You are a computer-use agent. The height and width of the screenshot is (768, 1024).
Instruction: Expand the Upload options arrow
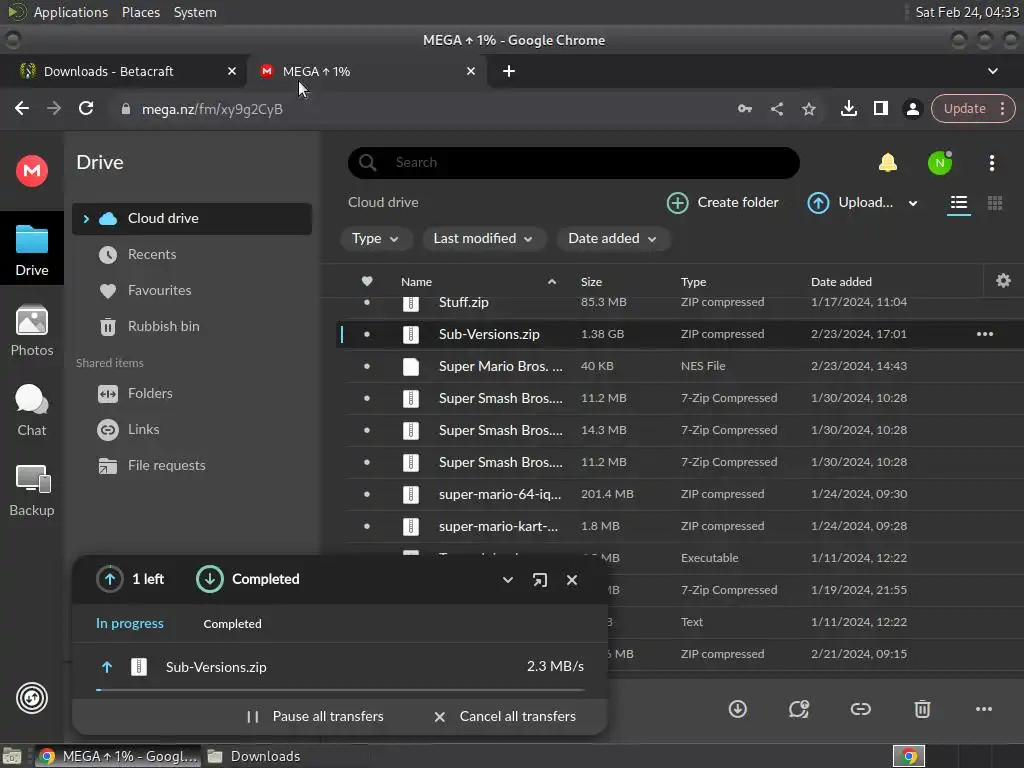coord(913,204)
